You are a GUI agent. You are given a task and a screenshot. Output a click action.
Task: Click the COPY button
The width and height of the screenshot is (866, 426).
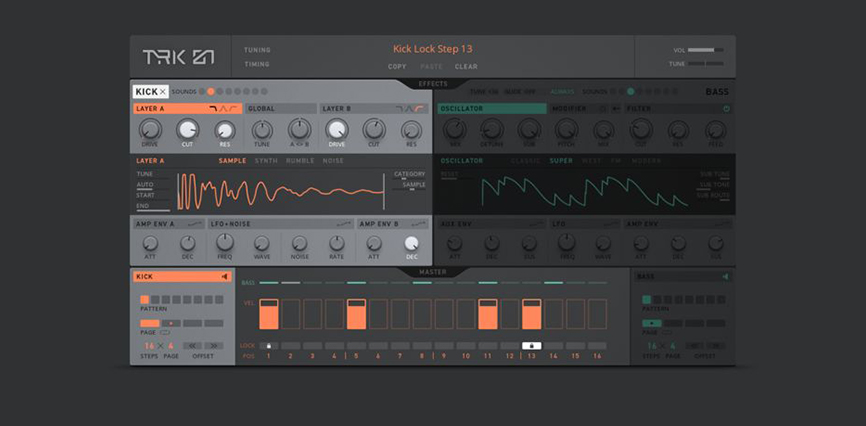(397, 66)
